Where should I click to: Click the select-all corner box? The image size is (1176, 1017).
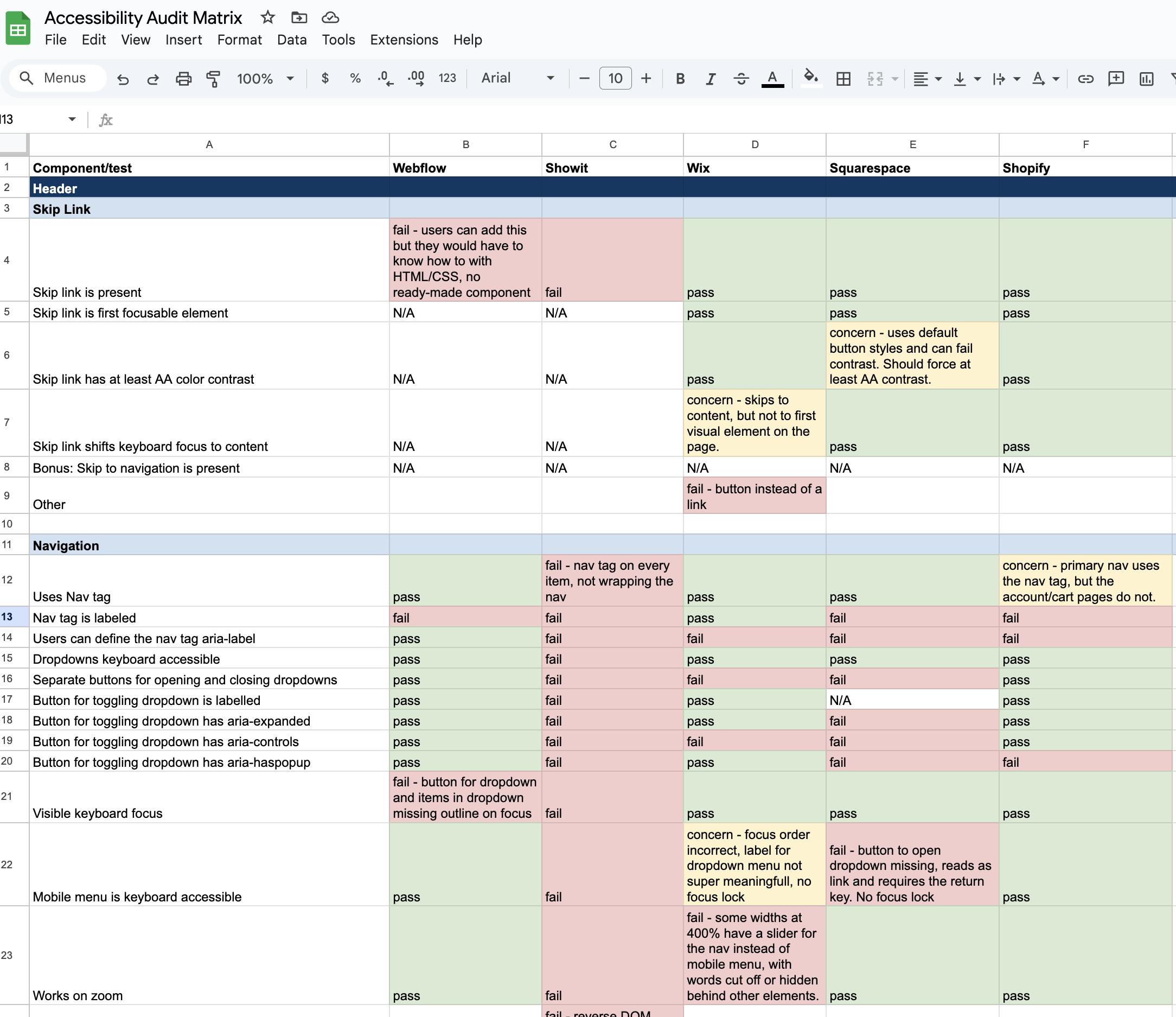[x=14, y=144]
